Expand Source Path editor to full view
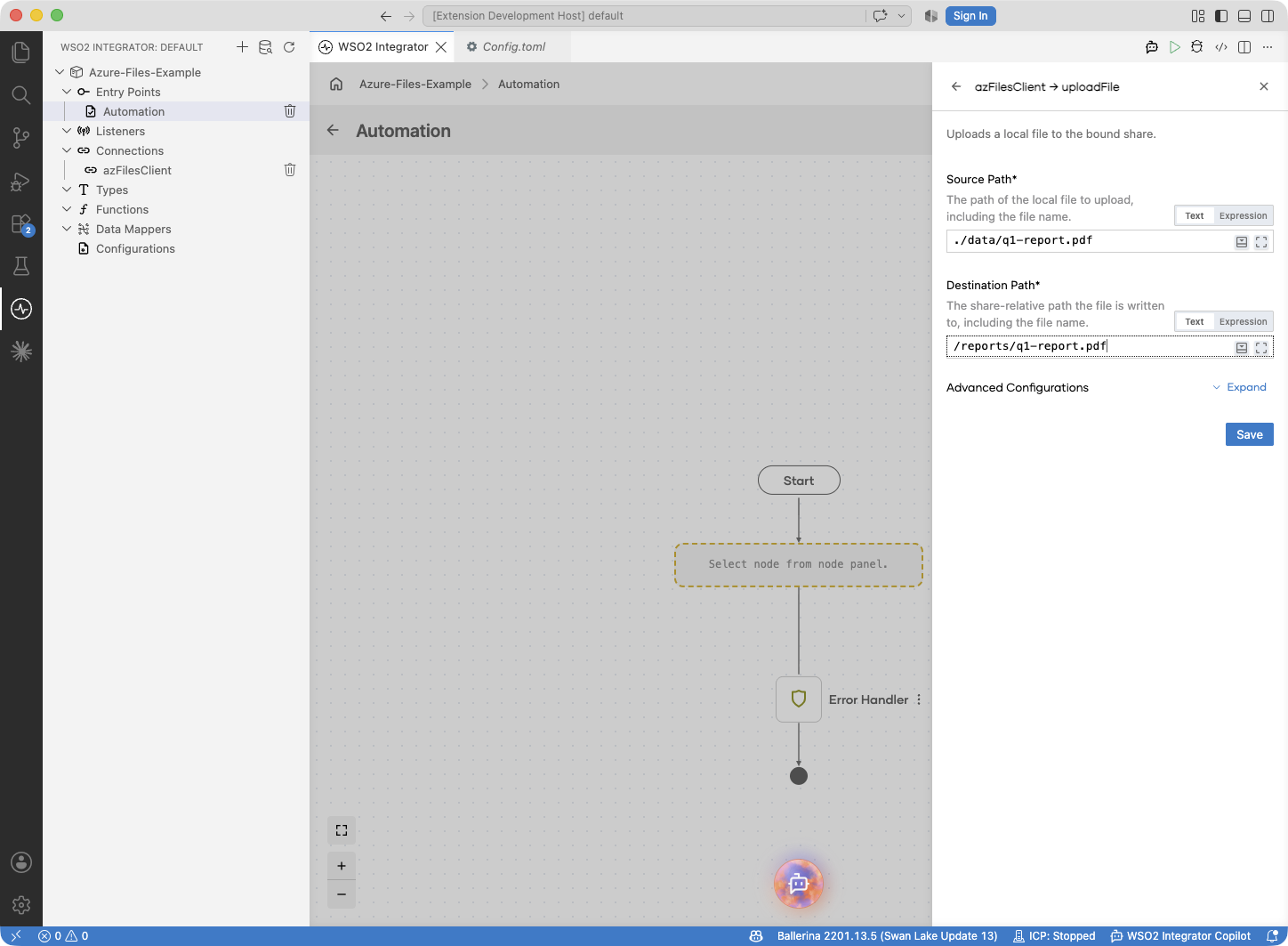This screenshot has height=946, width=1288. pos(1261,242)
